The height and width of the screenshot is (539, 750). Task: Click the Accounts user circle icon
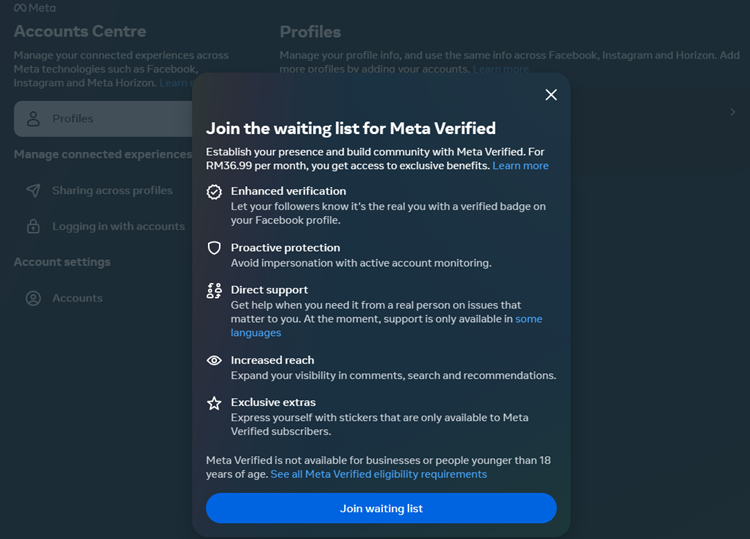tap(33, 298)
